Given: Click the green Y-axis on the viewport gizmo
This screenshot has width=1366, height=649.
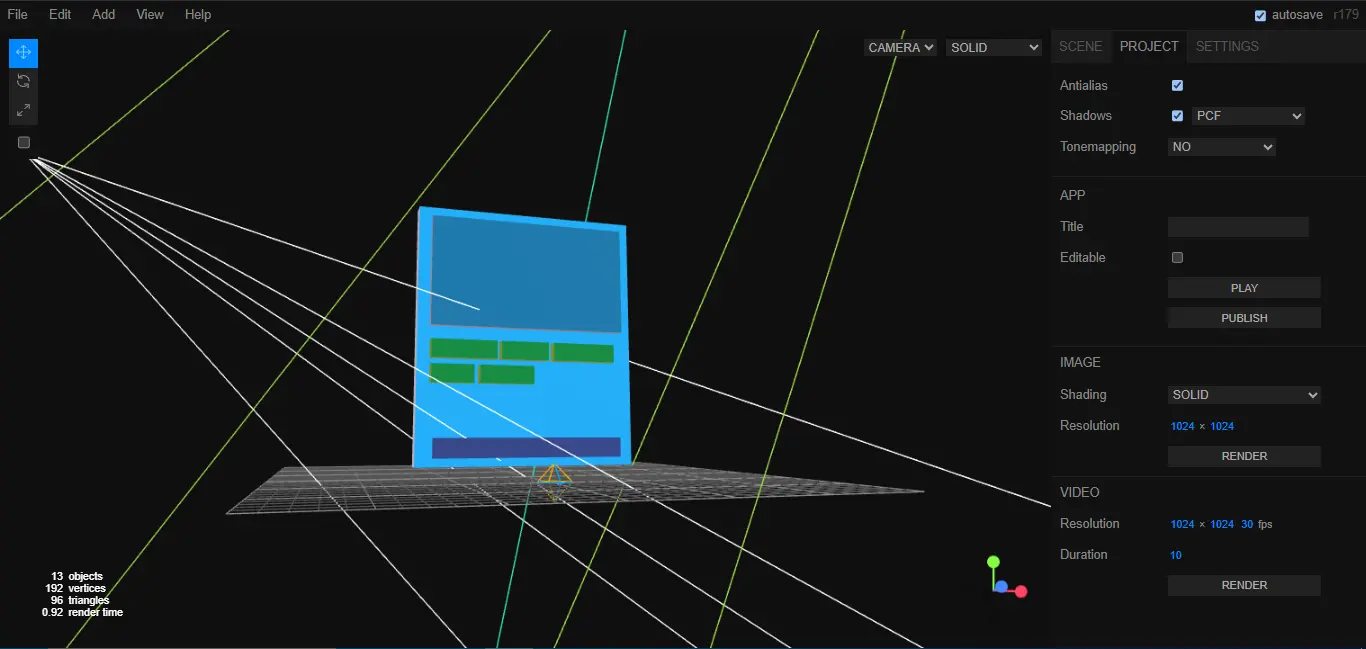Looking at the screenshot, I should 995,560.
